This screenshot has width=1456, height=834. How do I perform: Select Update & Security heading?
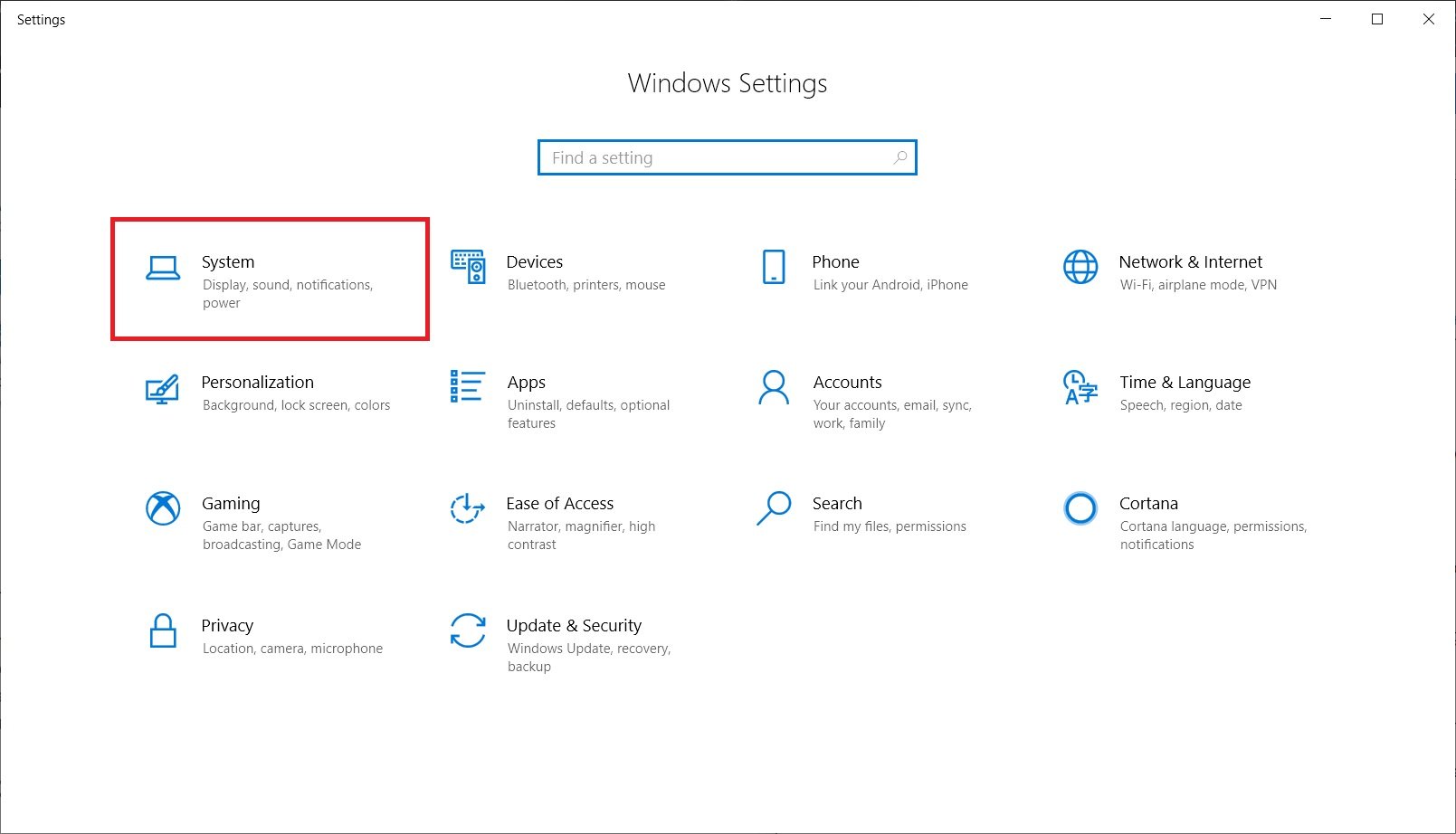click(x=574, y=626)
